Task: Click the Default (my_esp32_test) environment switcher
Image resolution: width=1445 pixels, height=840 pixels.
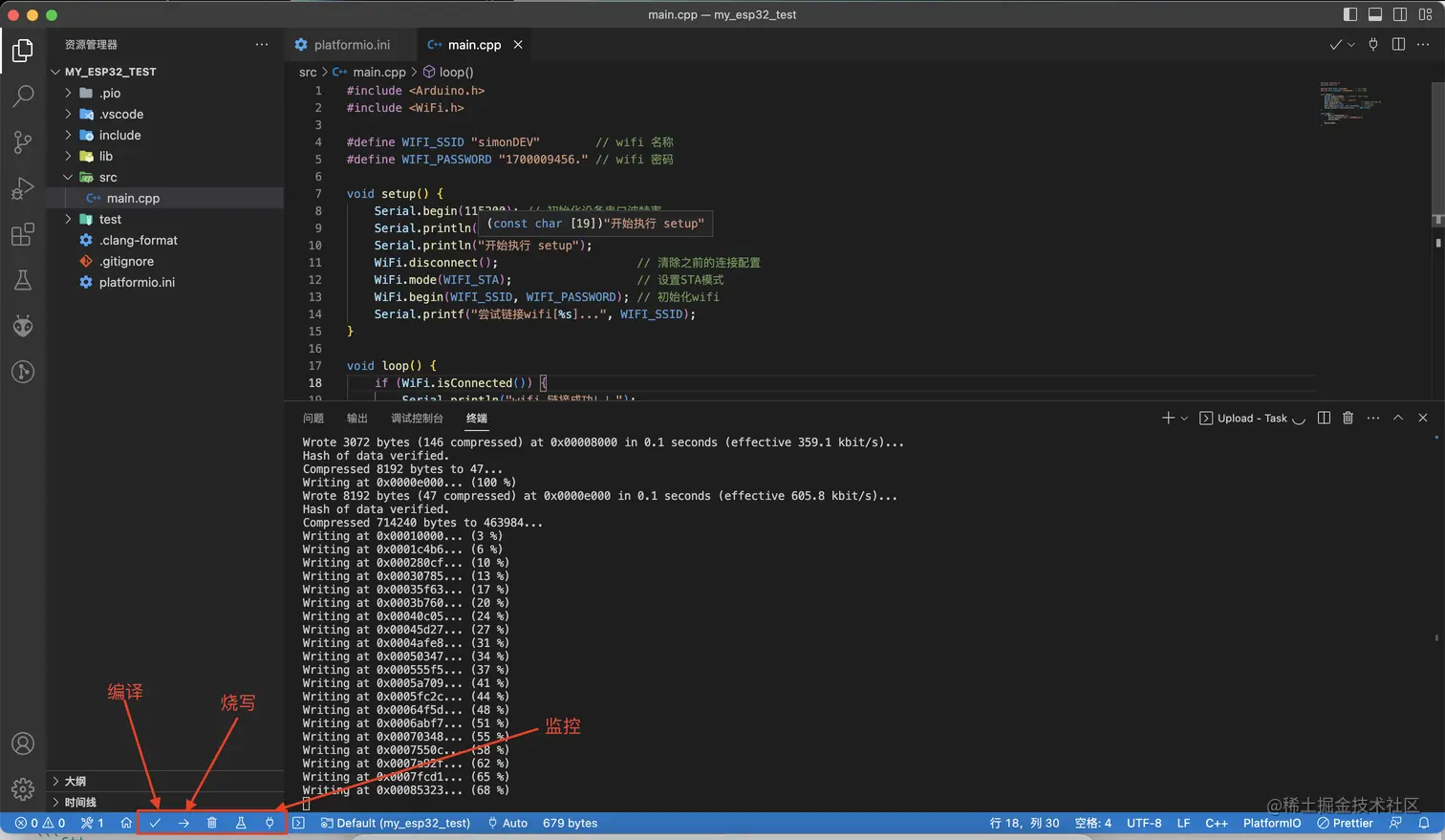Action: [396, 823]
